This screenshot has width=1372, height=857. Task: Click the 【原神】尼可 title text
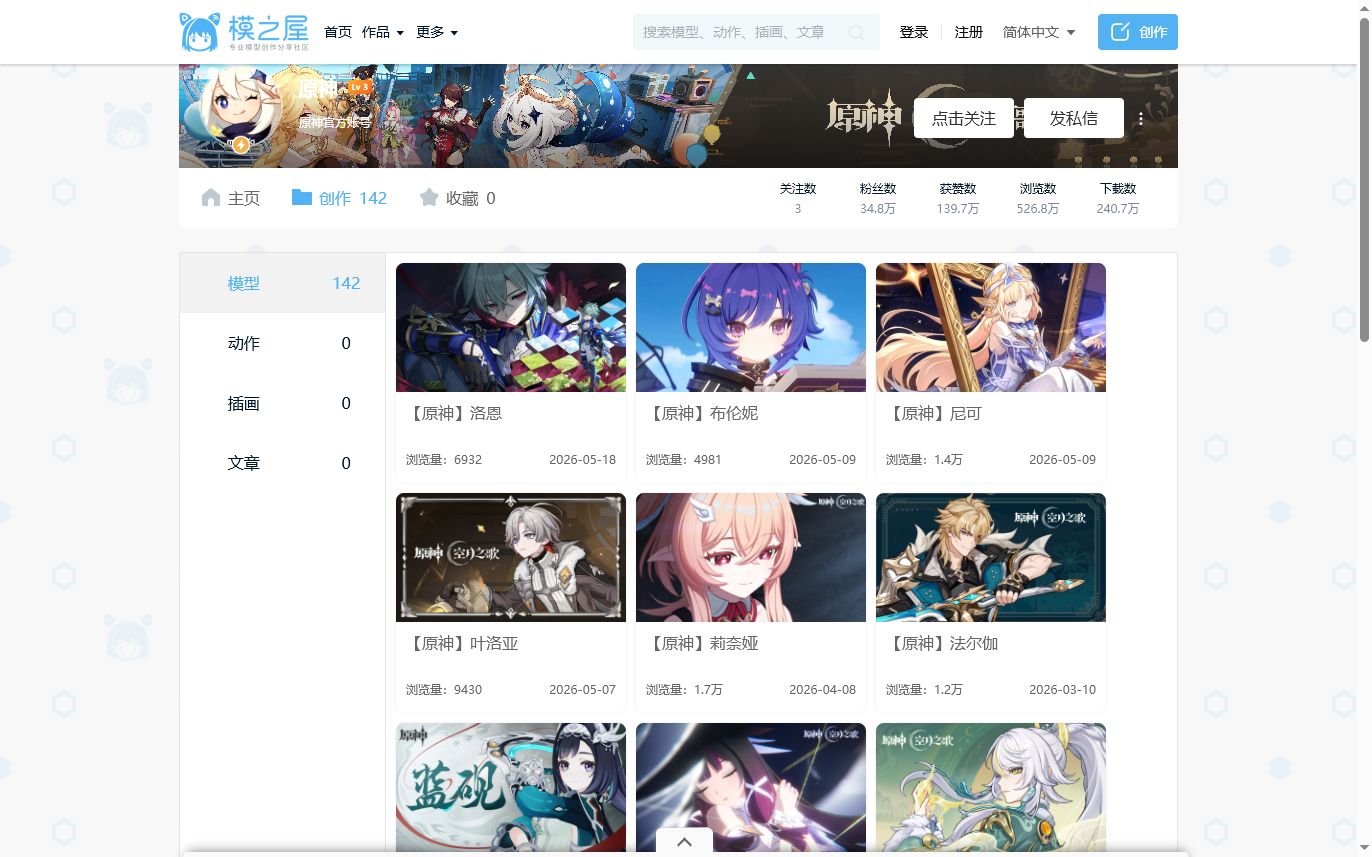coord(934,413)
